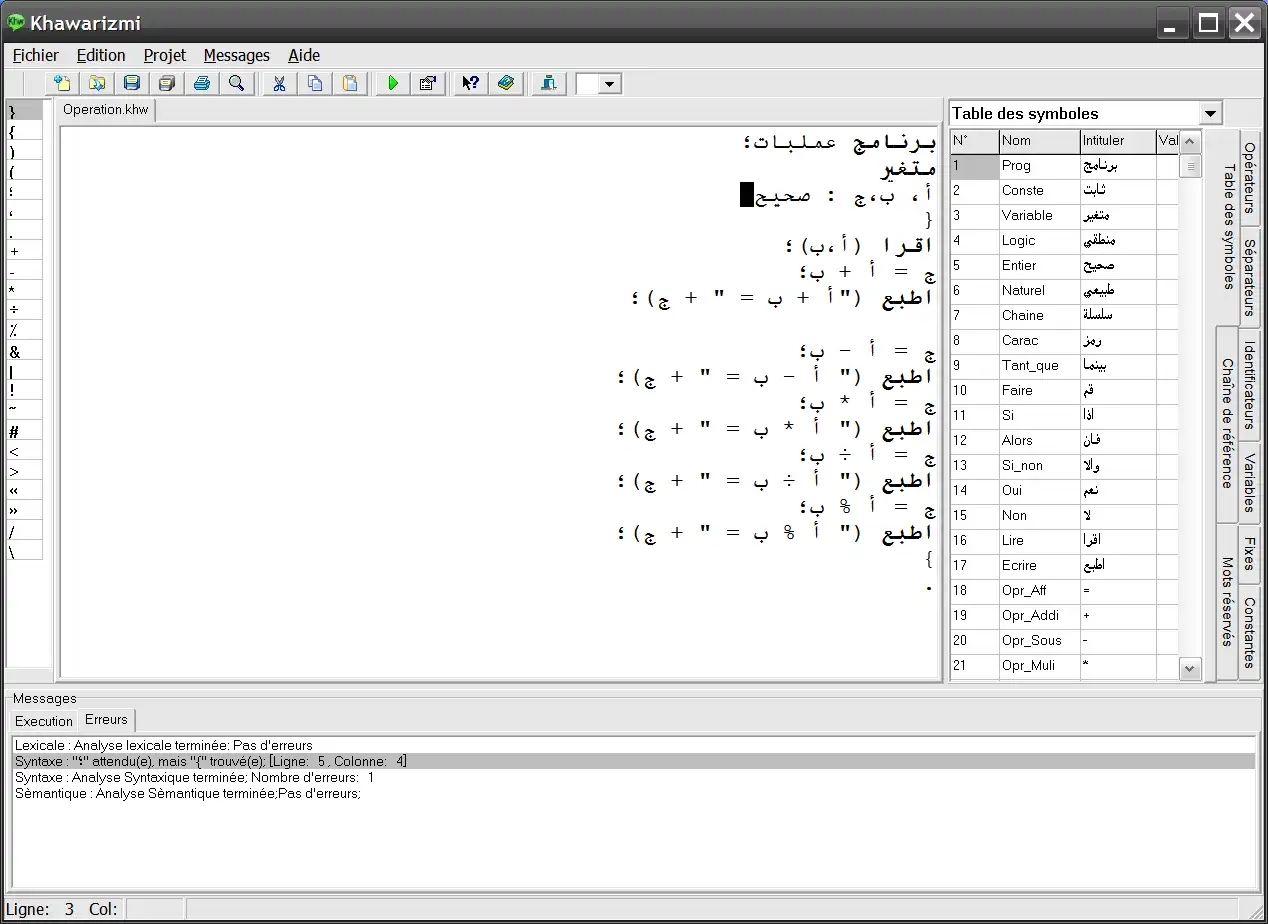Viewport: 1268px width, 924px height.
Task: Select the 'Analyse Sèmantique terminée' message line
Action: pyautogui.click(x=633, y=793)
